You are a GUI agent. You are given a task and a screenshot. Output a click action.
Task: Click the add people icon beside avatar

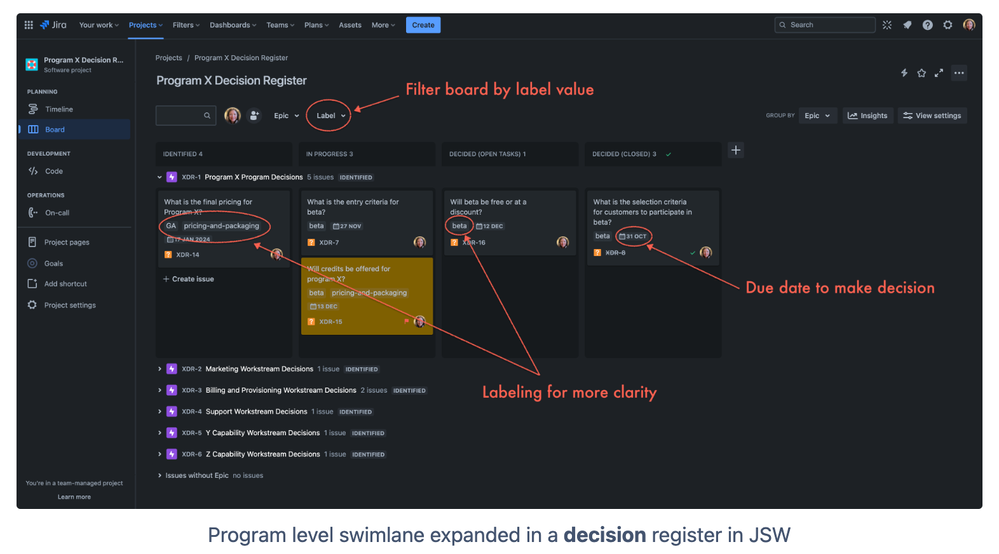point(254,115)
